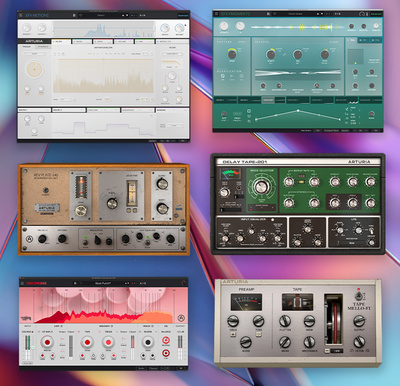Click the VU meter on Delay Tape-201
The height and width of the screenshot is (386, 400).
(x=231, y=173)
